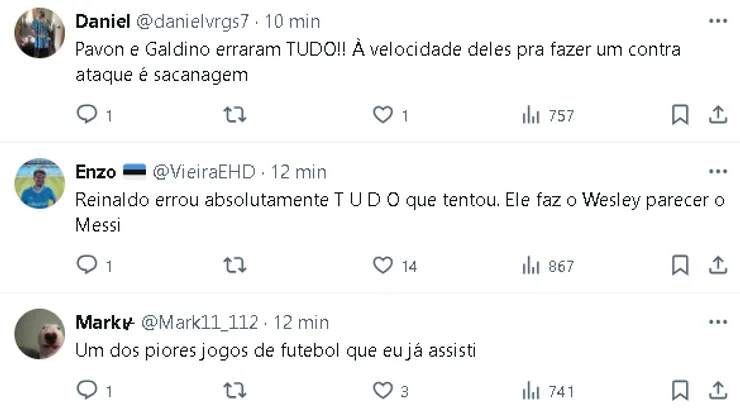The image size is (740, 416).
Task: Click Enzo's profile avatar
Action: (40, 183)
